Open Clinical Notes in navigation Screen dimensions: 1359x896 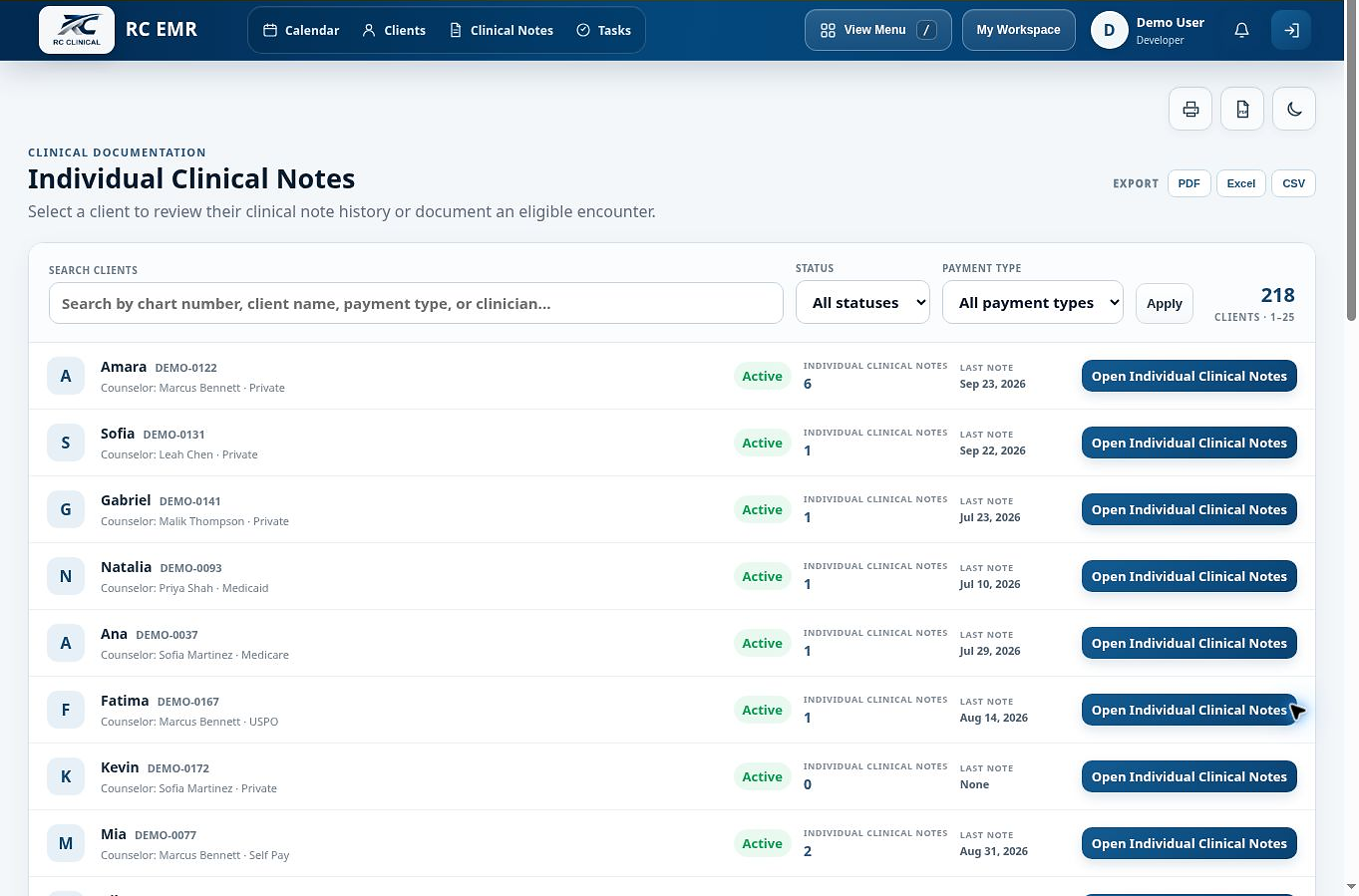(x=502, y=30)
